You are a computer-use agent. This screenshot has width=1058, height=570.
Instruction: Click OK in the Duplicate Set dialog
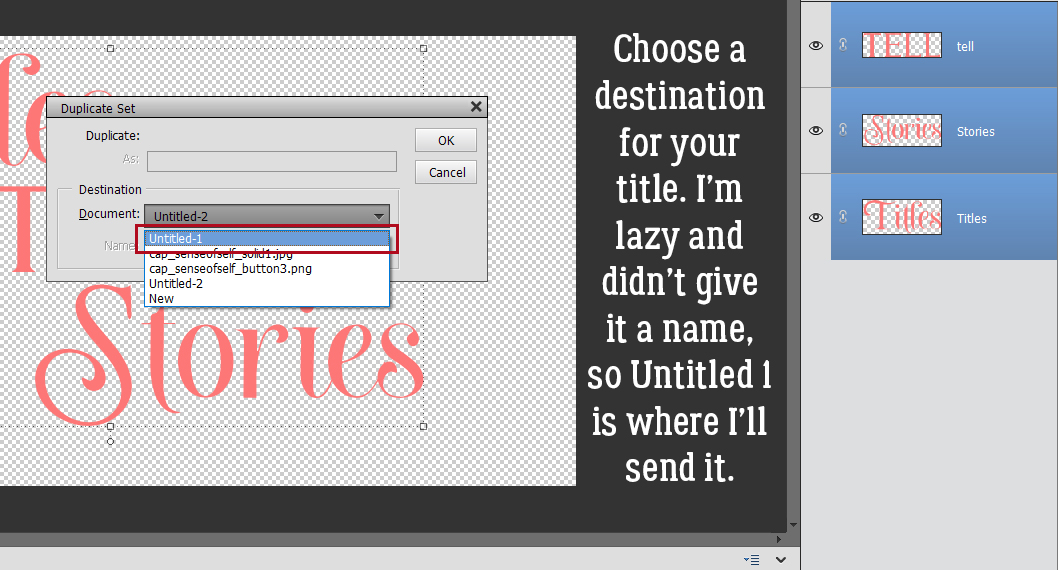coord(446,140)
